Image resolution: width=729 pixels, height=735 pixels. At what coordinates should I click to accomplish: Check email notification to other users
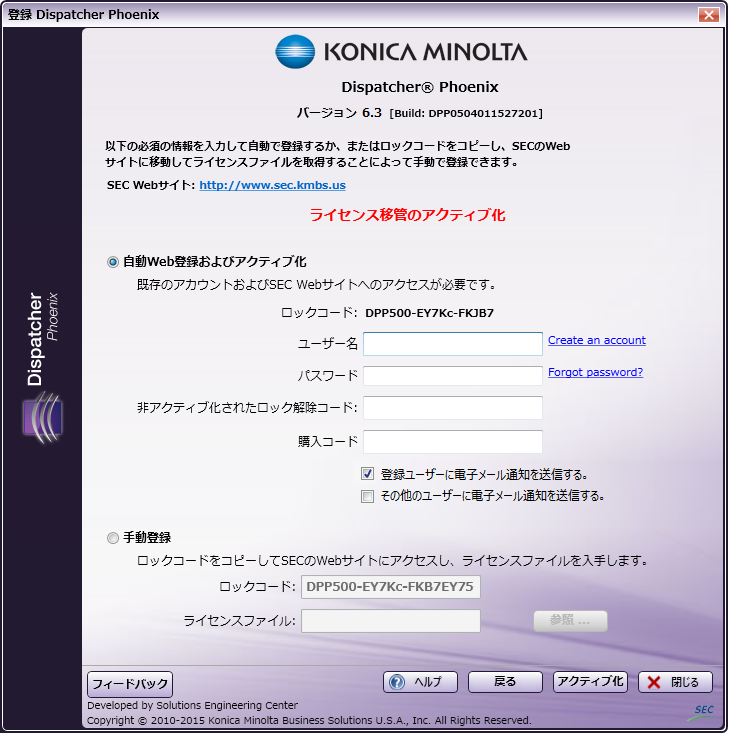368,496
